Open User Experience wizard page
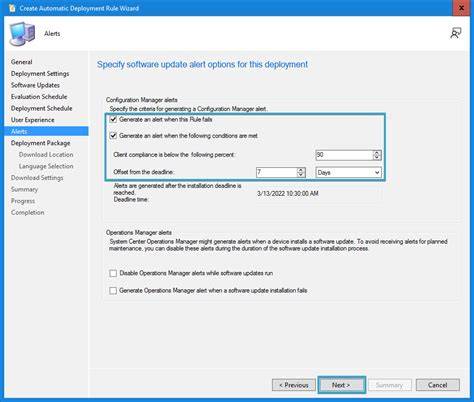This screenshot has height=402, width=474. pyautogui.click(x=32, y=120)
